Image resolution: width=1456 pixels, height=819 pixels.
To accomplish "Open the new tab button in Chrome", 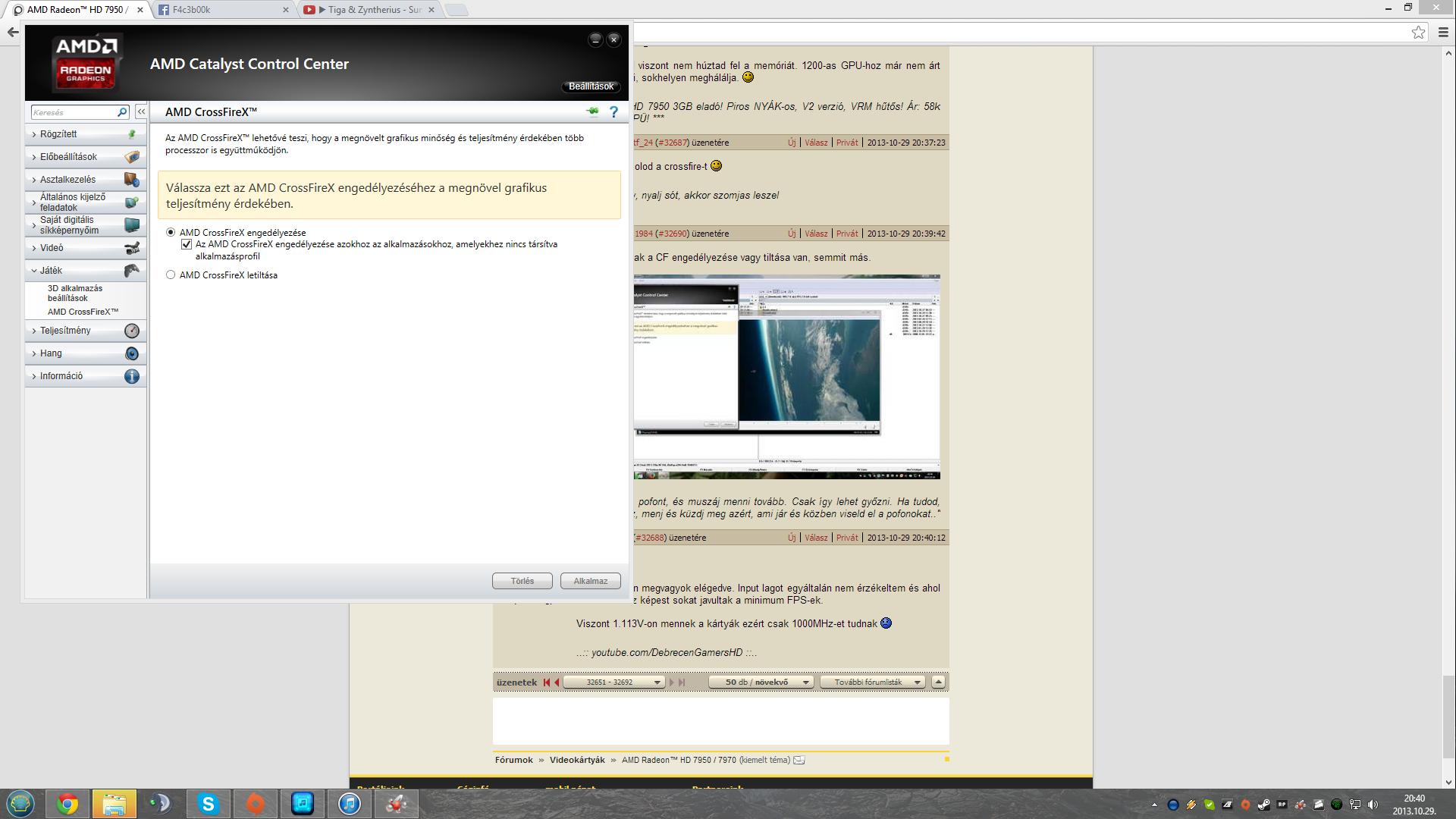I will click(x=455, y=10).
